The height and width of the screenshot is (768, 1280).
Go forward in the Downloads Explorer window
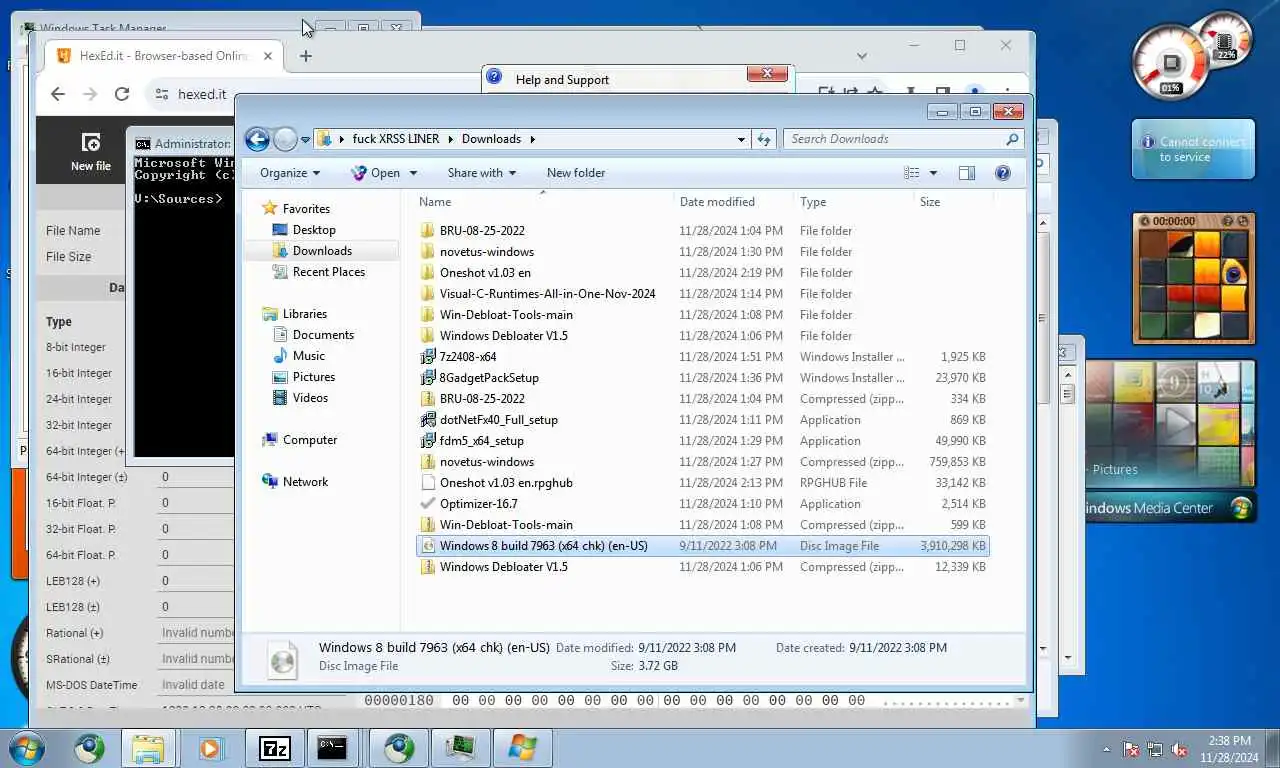285,139
